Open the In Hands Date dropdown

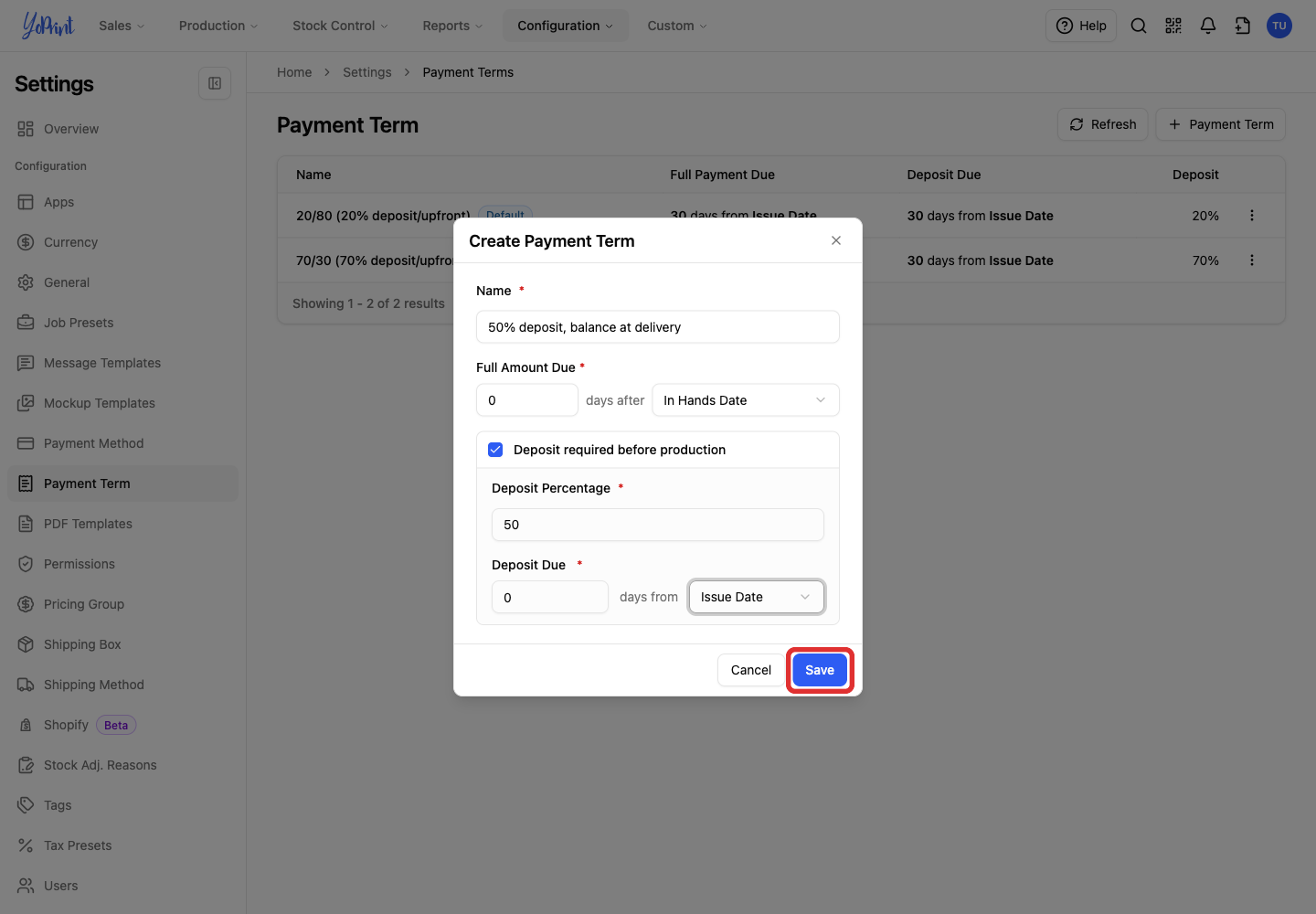tap(746, 400)
